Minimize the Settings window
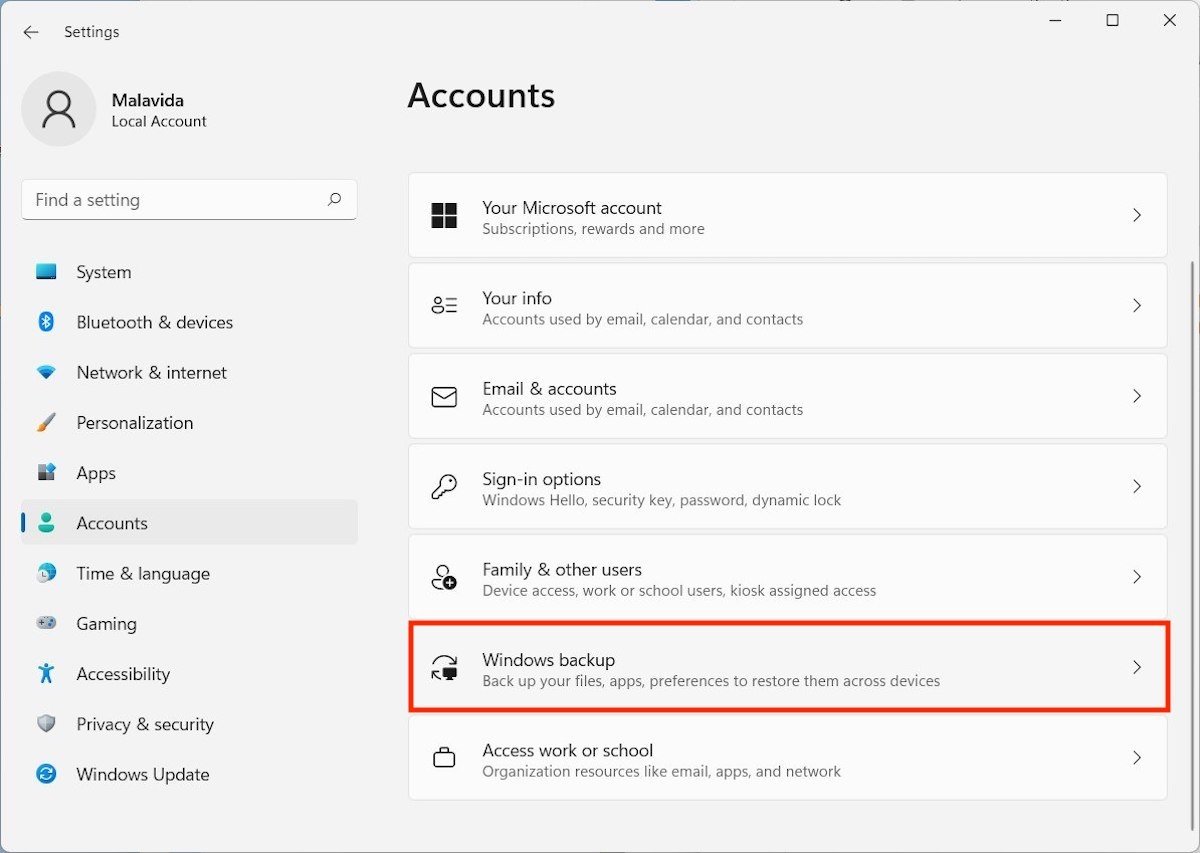 (1055, 20)
